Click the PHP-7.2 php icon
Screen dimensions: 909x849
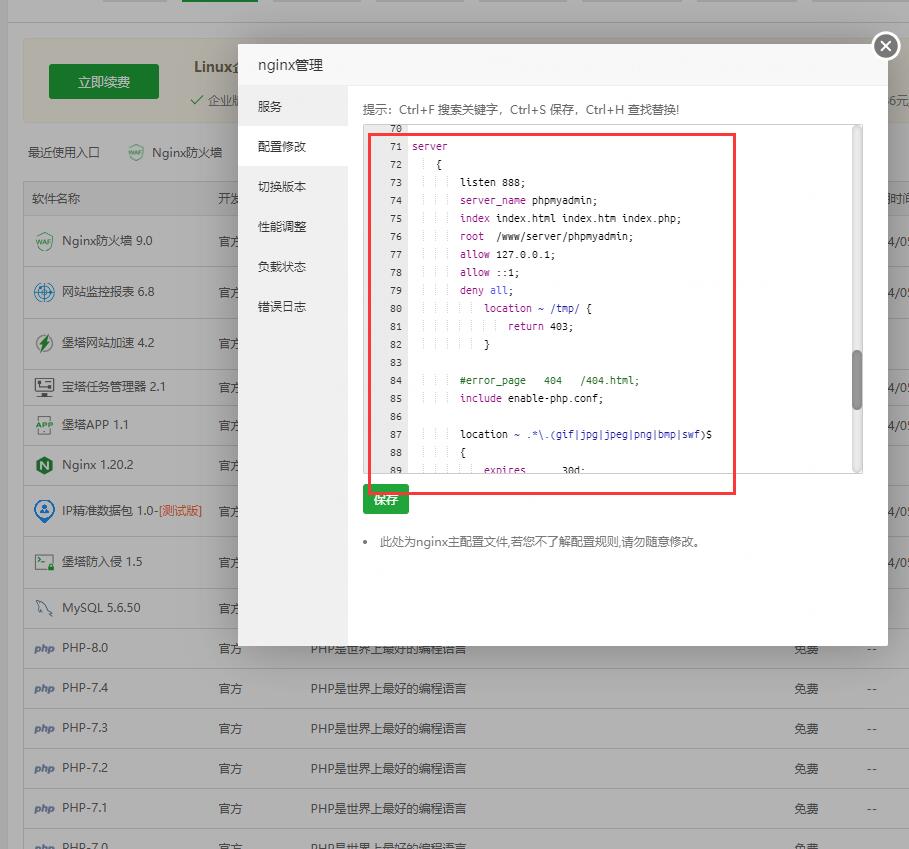click(x=44, y=768)
